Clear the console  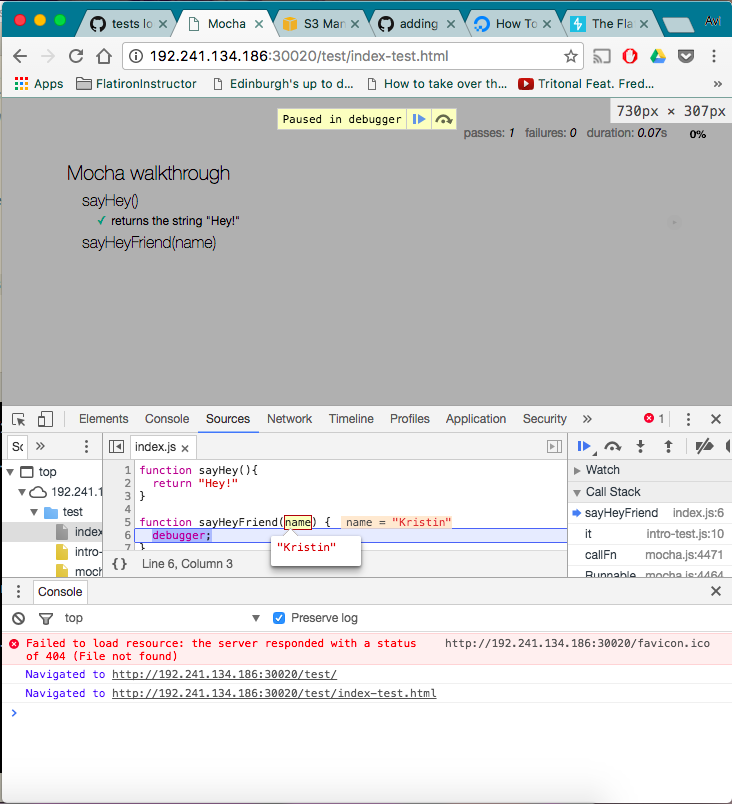[x=18, y=618]
